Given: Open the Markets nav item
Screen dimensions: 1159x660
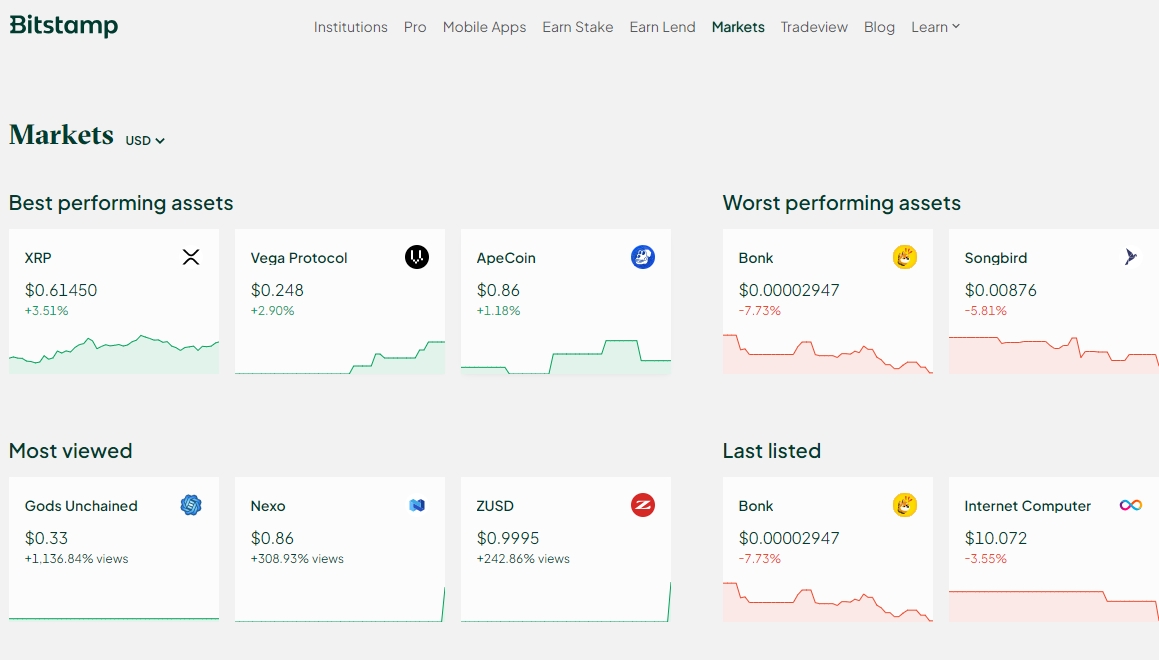Looking at the screenshot, I should tap(738, 27).
